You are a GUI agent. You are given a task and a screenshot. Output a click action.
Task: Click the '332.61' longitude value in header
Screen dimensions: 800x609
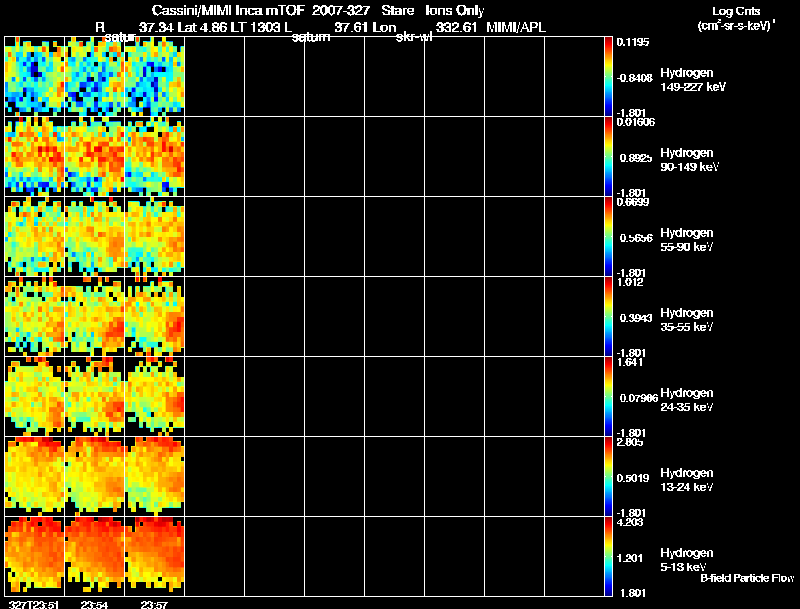pyautogui.click(x=456, y=27)
